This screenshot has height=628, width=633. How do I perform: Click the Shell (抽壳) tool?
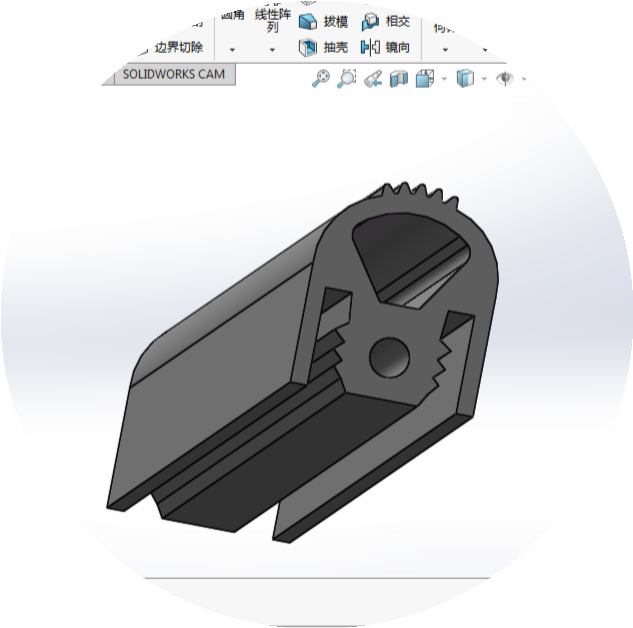pyautogui.click(x=323, y=47)
